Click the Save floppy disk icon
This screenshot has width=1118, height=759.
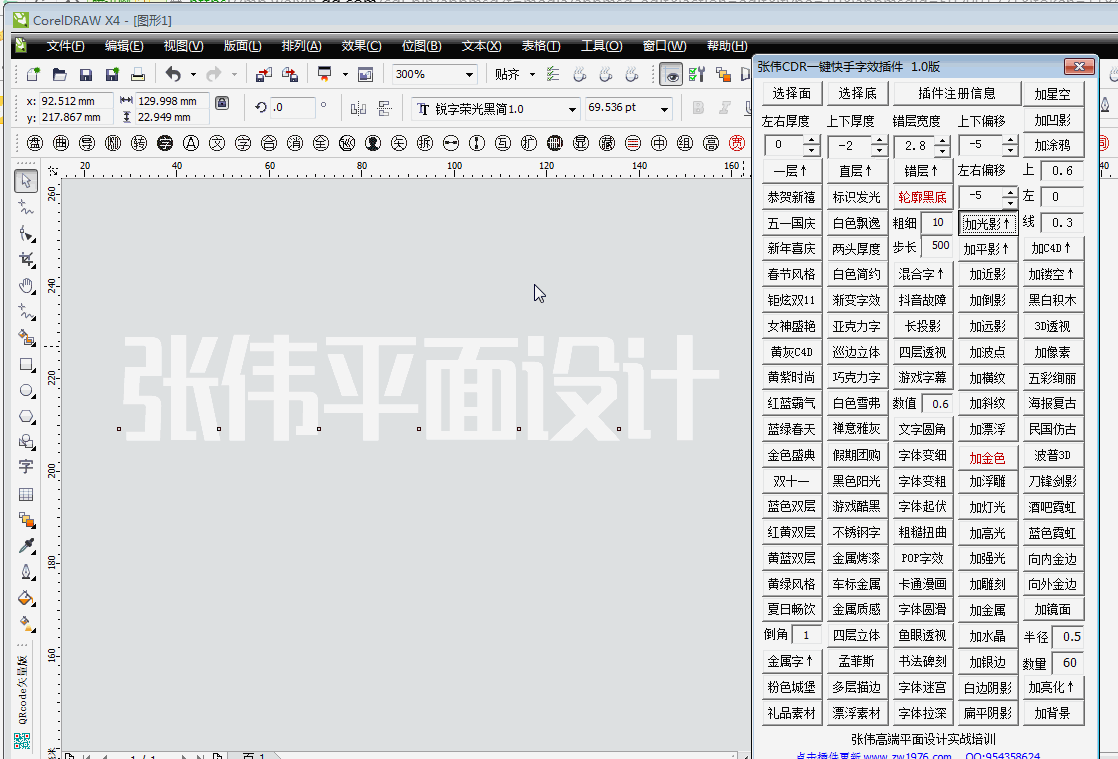coord(86,74)
